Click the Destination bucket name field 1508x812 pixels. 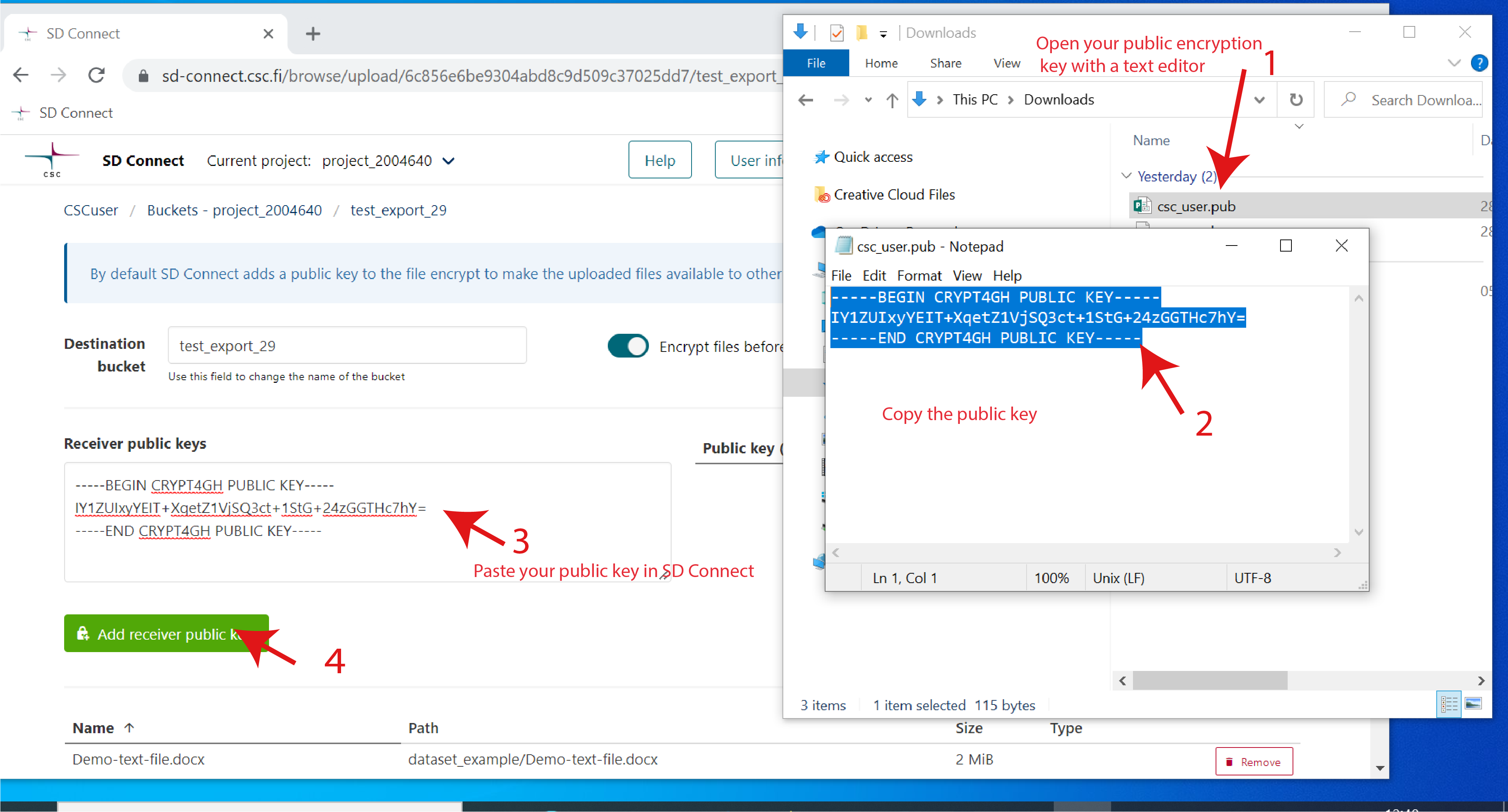347,346
